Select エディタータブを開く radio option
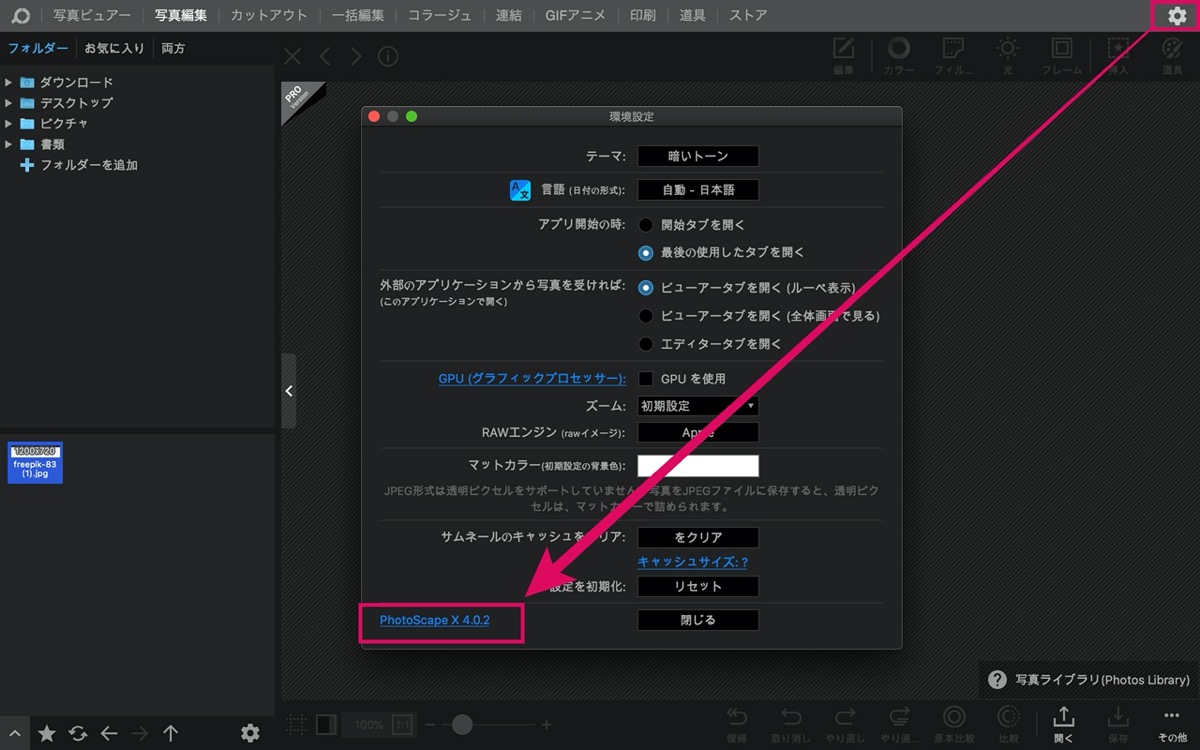1200x750 pixels. click(646, 343)
